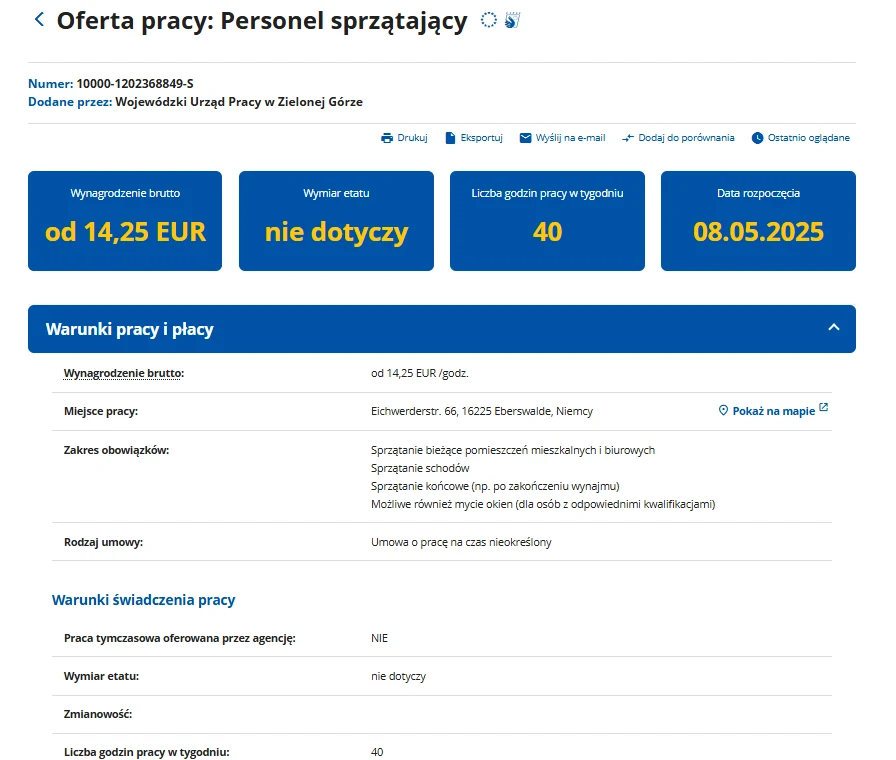
Task: Click the EU flag icon next to title
Action: [487, 19]
